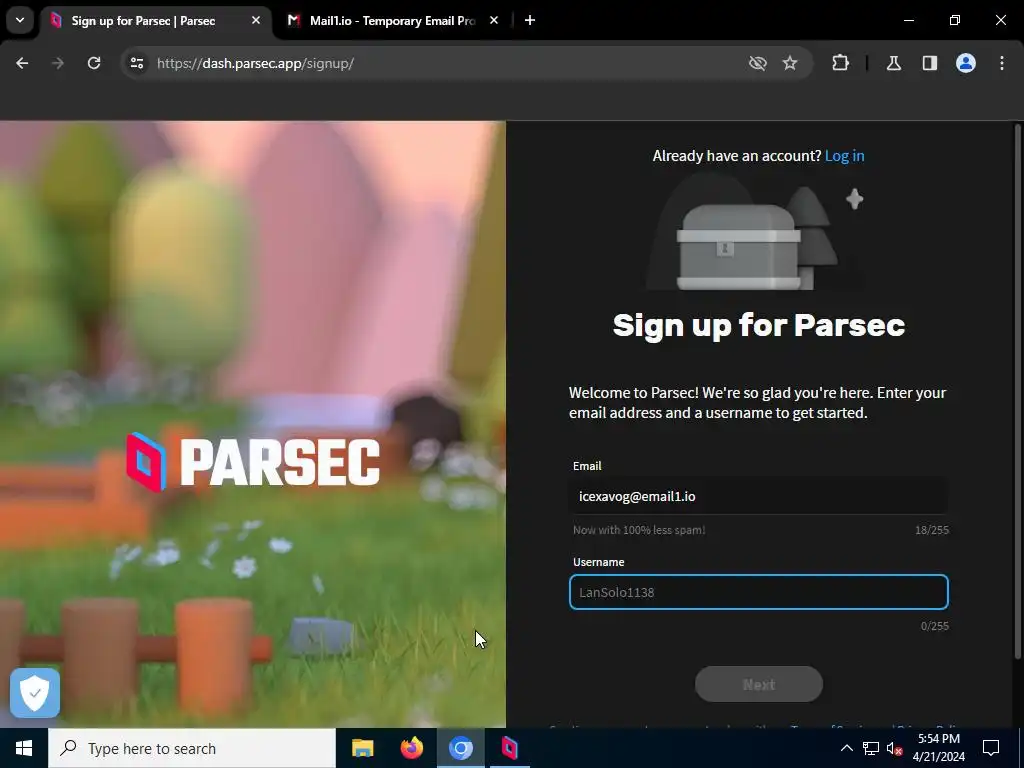This screenshot has height=768, width=1024.
Task: Bookmark this page with the star icon
Action: point(790,63)
